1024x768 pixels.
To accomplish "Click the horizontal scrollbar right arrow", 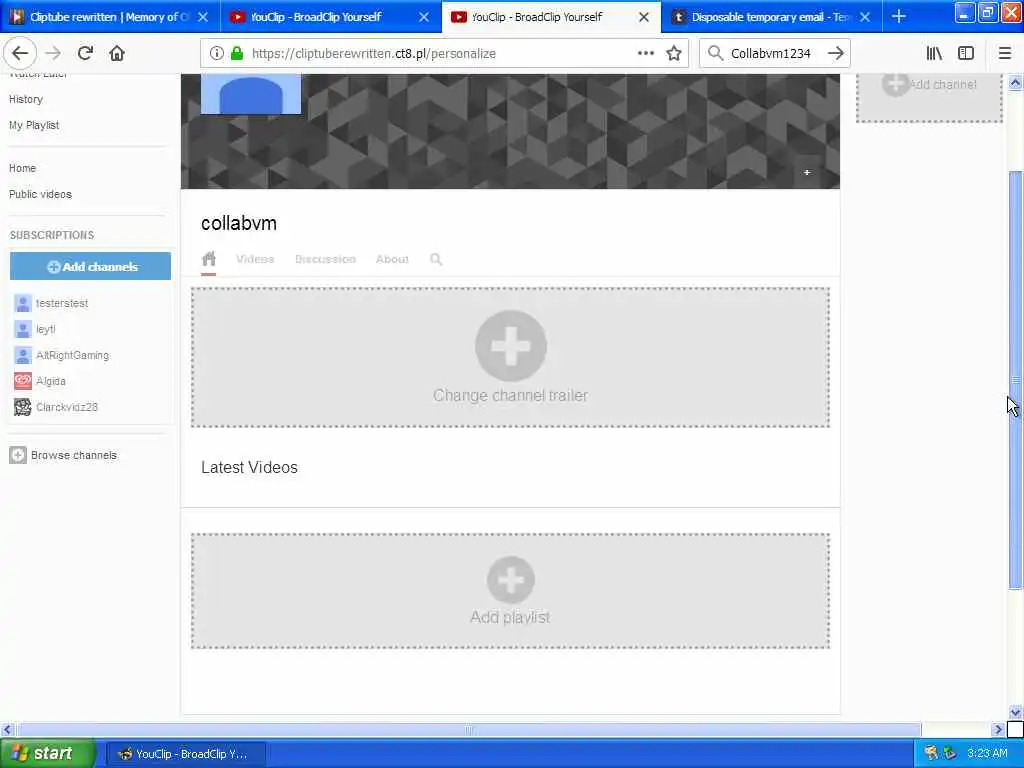I will [997, 729].
